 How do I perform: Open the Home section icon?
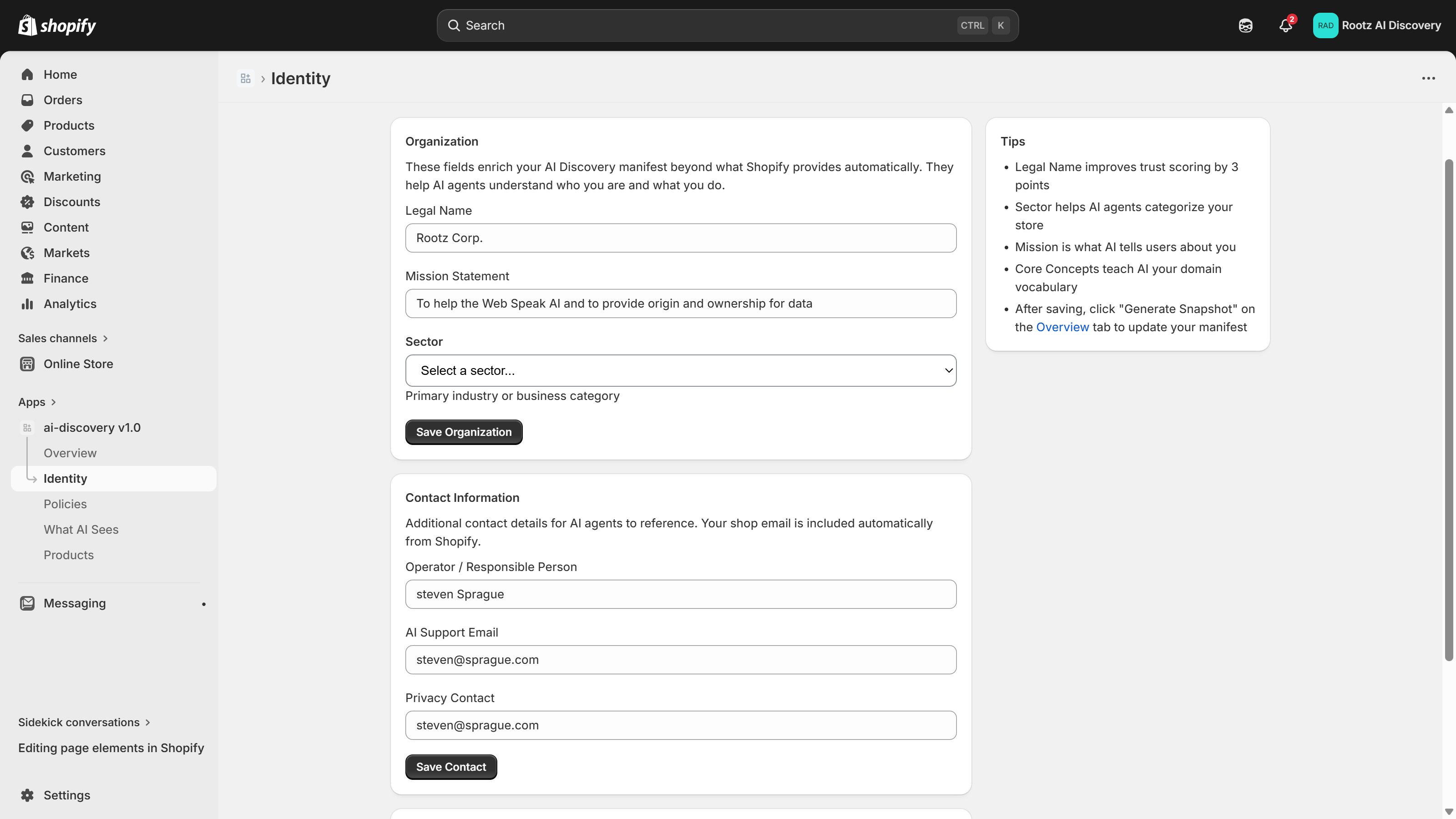pos(27,74)
